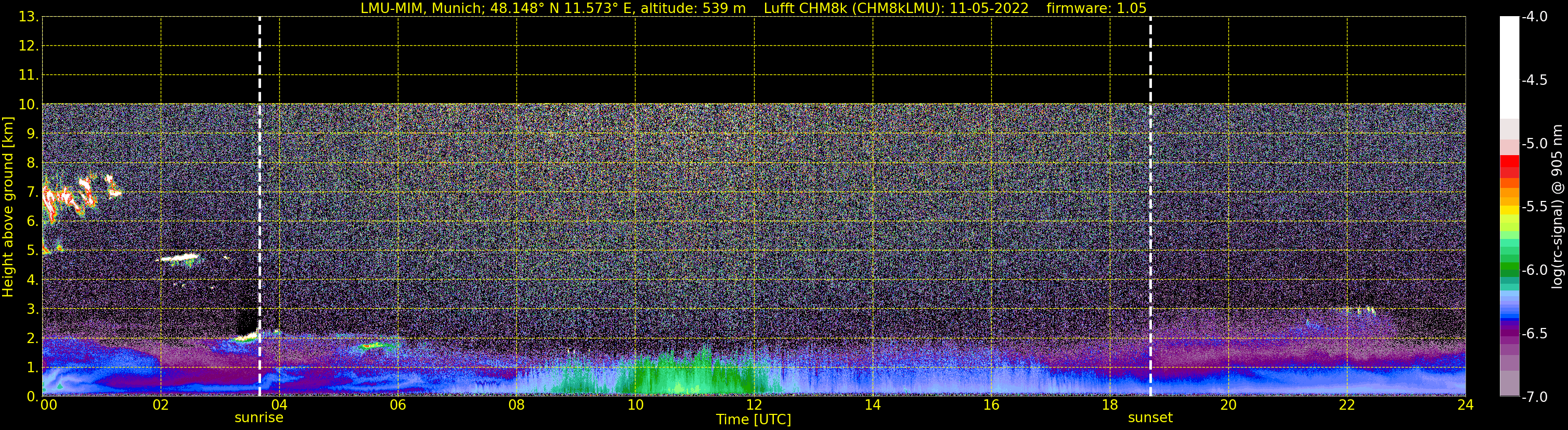
Task: Click the height axis tick label "8."
Action: 32,162
